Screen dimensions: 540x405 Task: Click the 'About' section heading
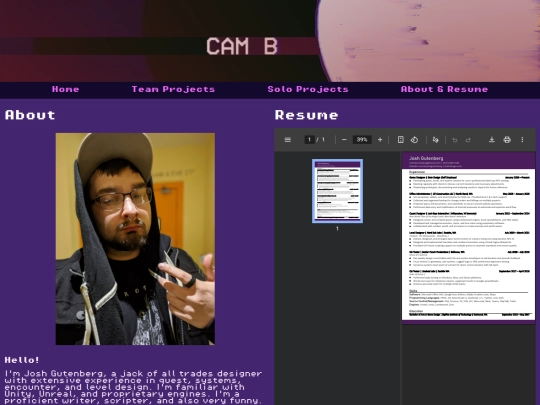pyautogui.click(x=30, y=115)
